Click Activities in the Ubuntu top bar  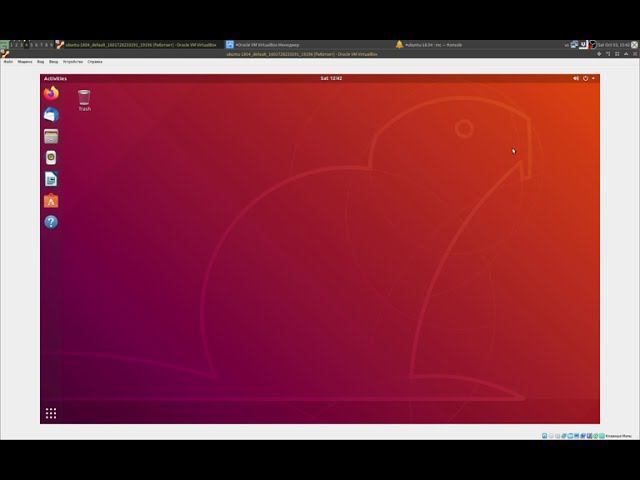coord(55,78)
